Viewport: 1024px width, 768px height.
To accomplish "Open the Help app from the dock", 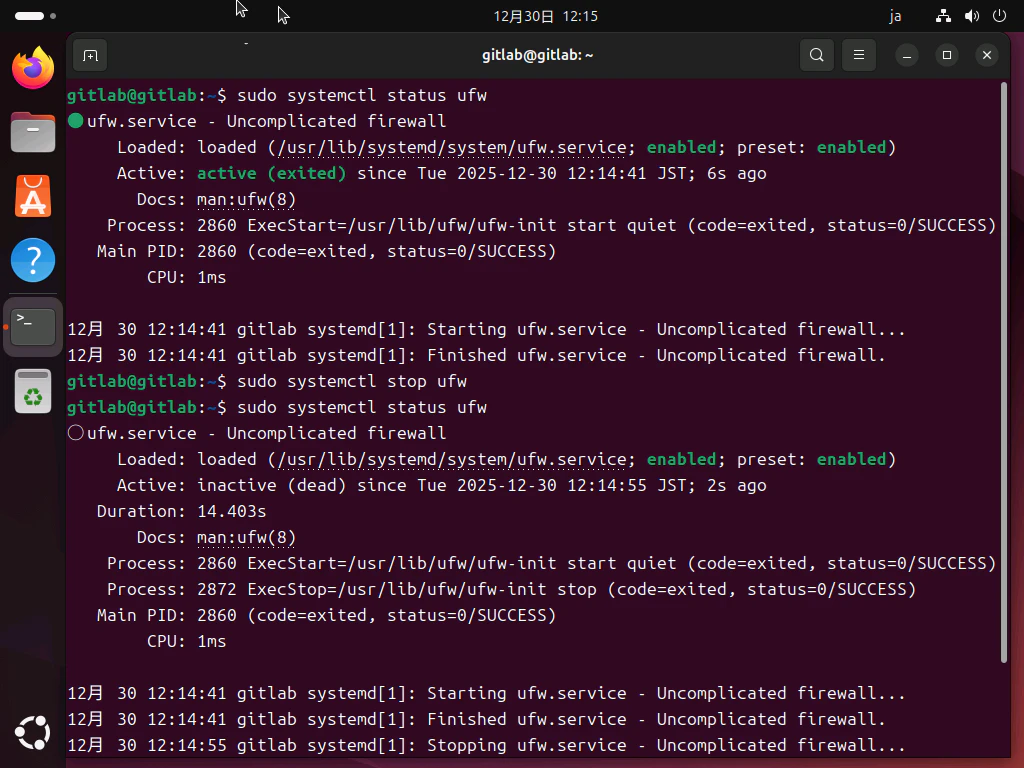I will click(x=33, y=260).
